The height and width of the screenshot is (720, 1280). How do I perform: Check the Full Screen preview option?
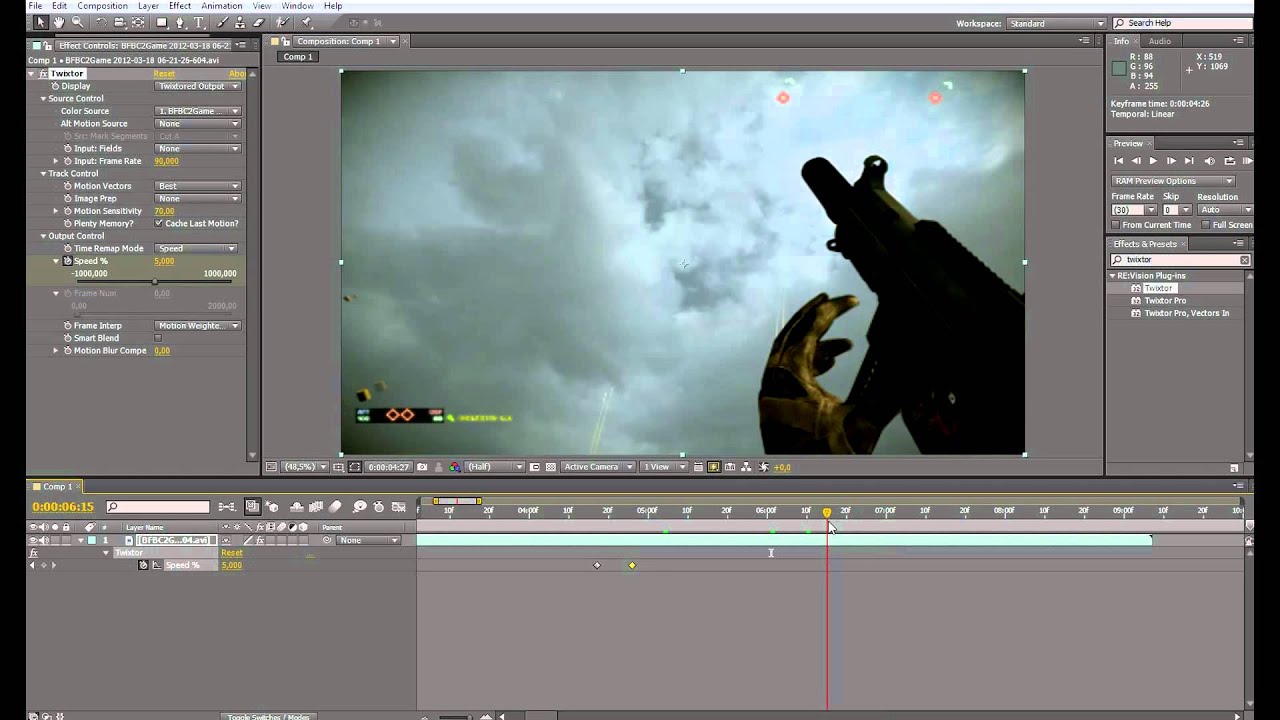pyautogui.click(x=1206, y=225)
